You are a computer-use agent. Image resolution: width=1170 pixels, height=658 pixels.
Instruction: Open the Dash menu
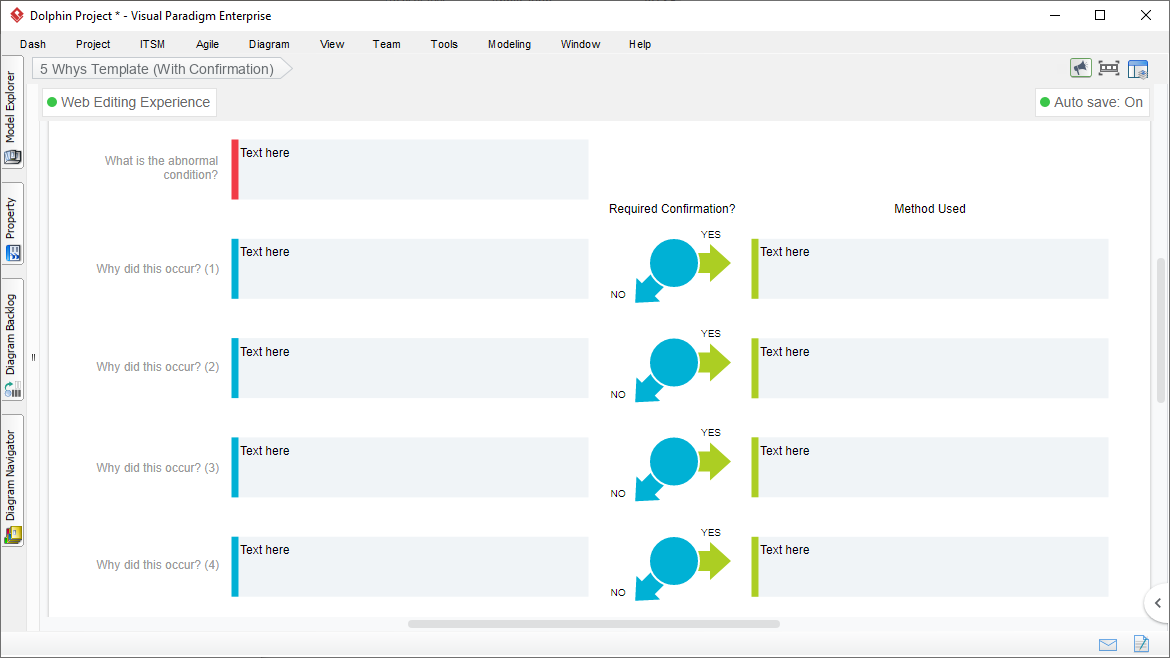coord(33,44)
